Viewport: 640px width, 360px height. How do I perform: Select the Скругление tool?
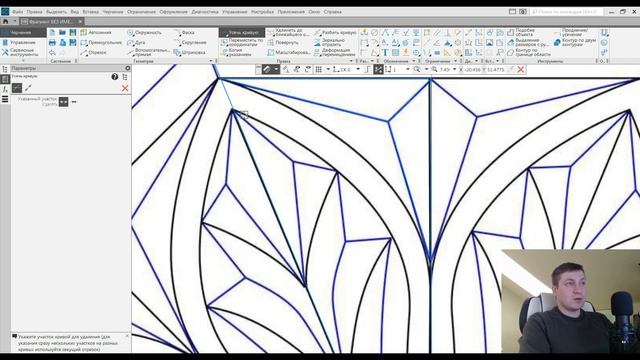pyautogui.click(x=190, y=42)
